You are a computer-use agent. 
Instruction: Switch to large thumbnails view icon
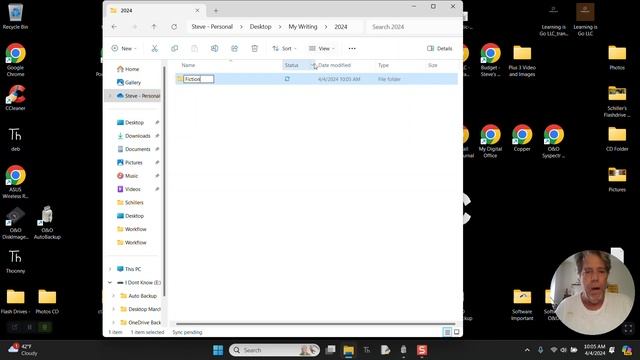[x=457, y=332]
